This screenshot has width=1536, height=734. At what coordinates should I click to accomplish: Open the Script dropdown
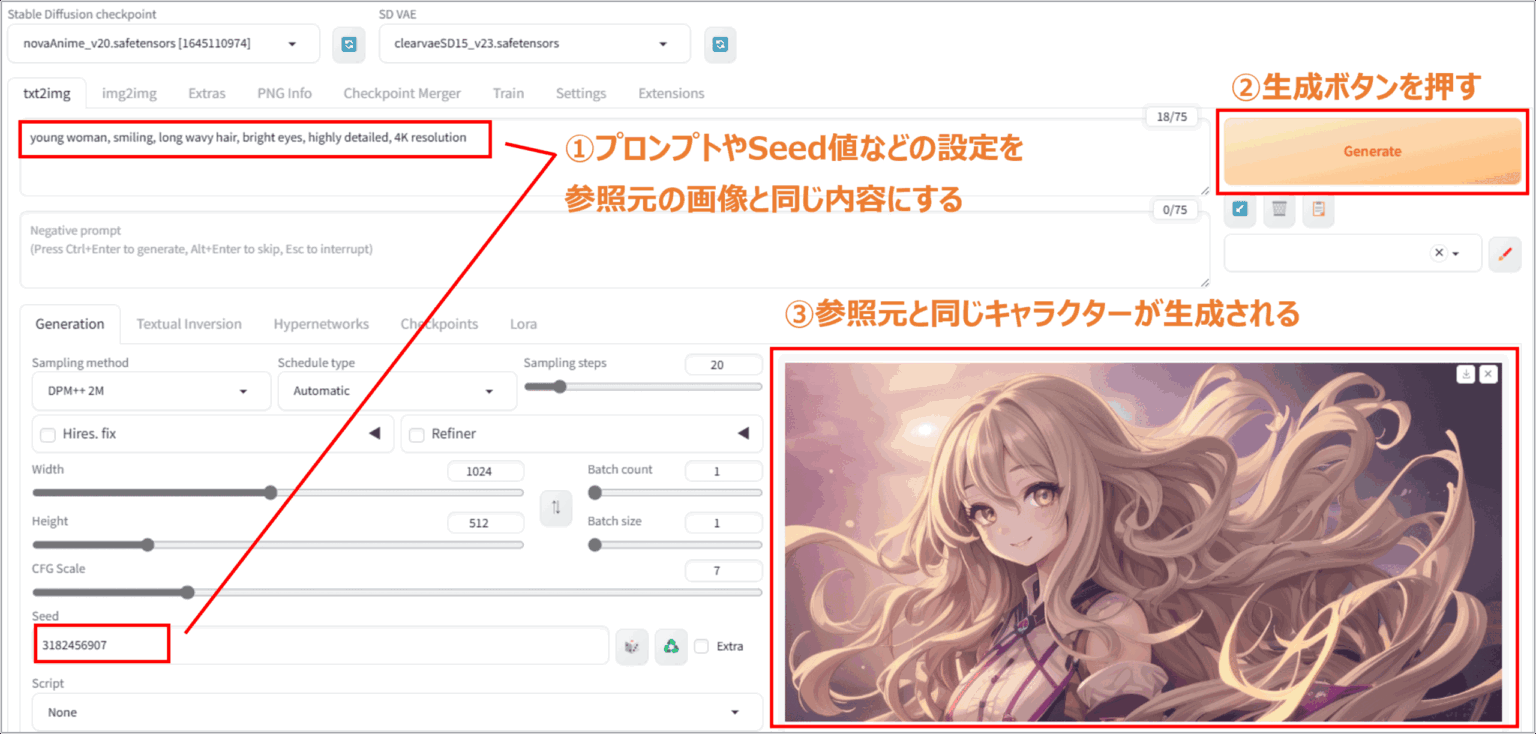pos(397,712)
